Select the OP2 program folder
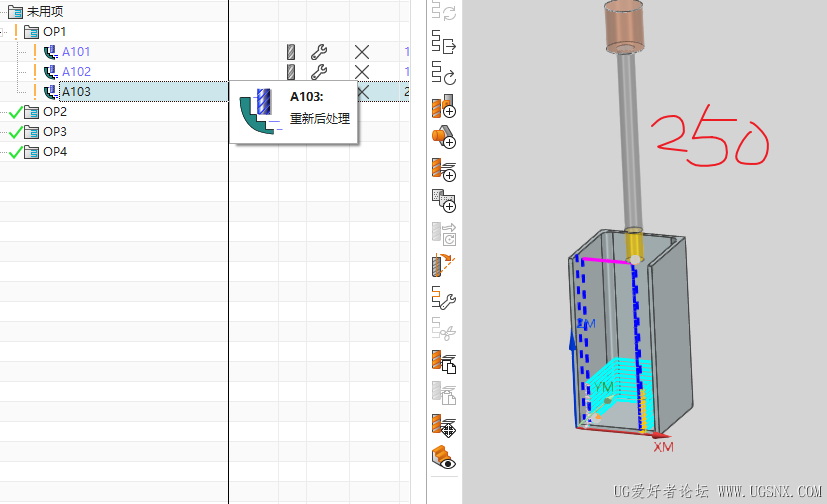 click(x=54, y=112)
